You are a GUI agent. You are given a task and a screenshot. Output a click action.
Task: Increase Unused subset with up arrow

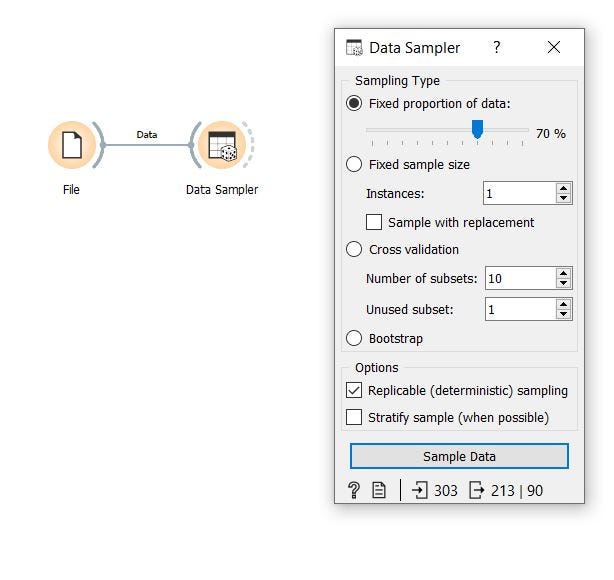click(x=563, y=304)
